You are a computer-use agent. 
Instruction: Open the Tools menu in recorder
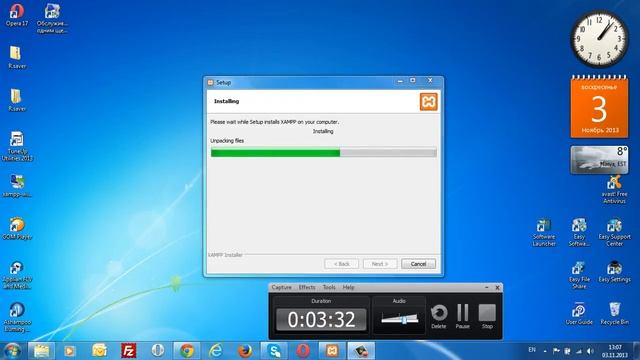pyautogui.click(x=329, y=287)
